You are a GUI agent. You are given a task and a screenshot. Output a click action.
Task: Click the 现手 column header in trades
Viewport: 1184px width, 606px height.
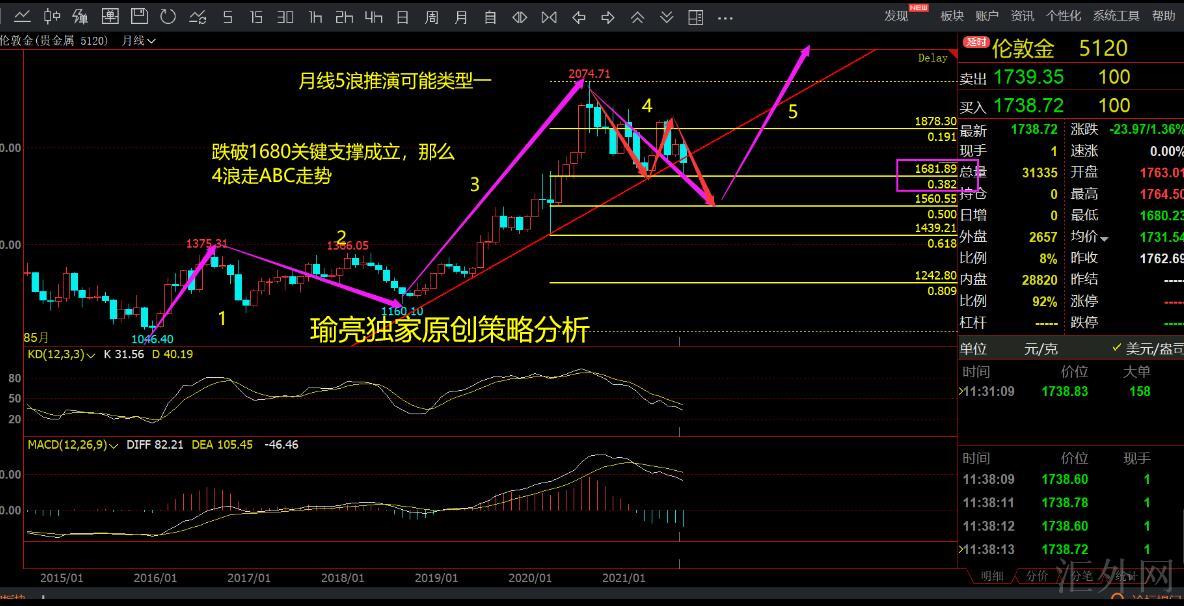pos(1136,458)
